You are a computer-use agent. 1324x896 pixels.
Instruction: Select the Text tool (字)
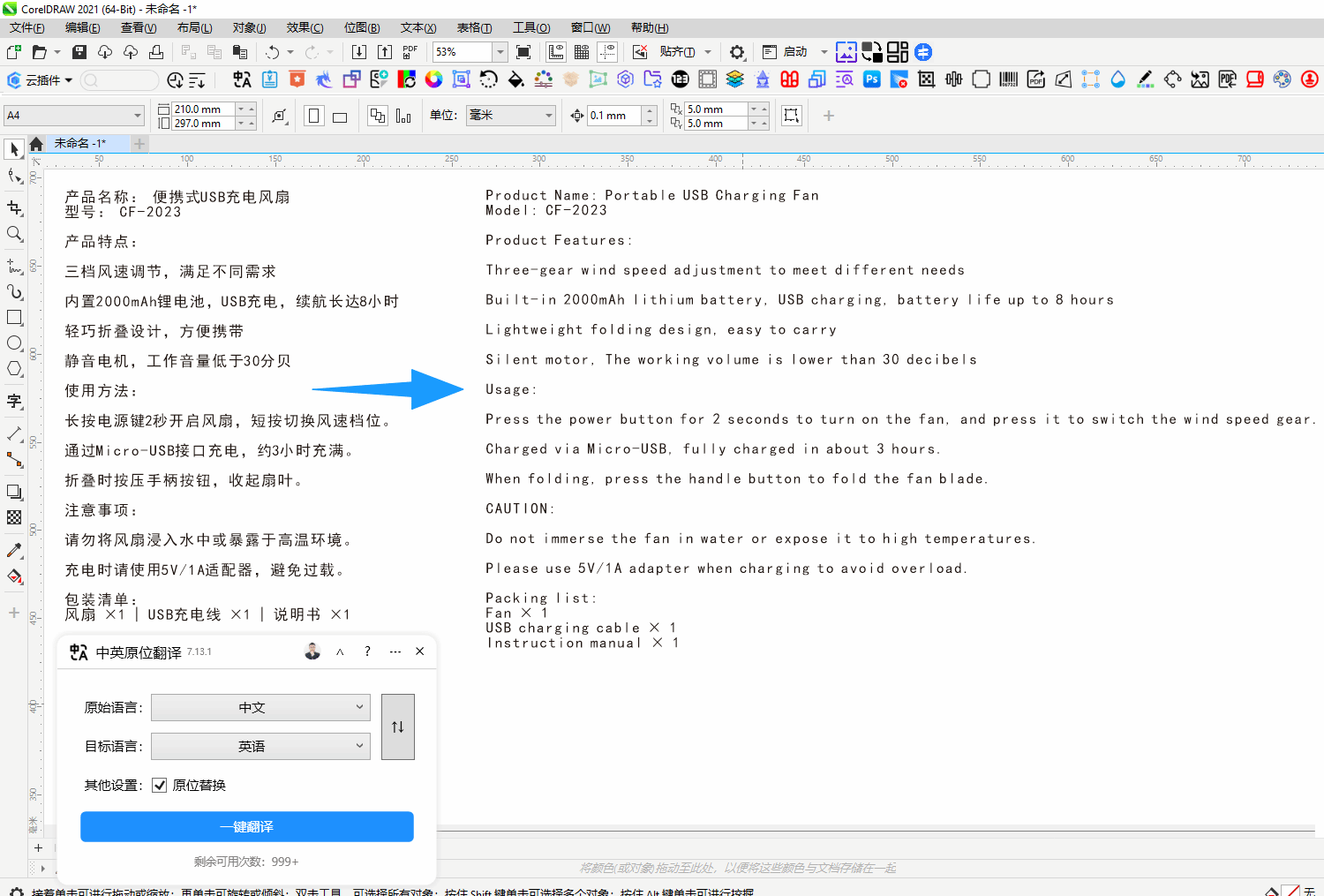(14, 401)
